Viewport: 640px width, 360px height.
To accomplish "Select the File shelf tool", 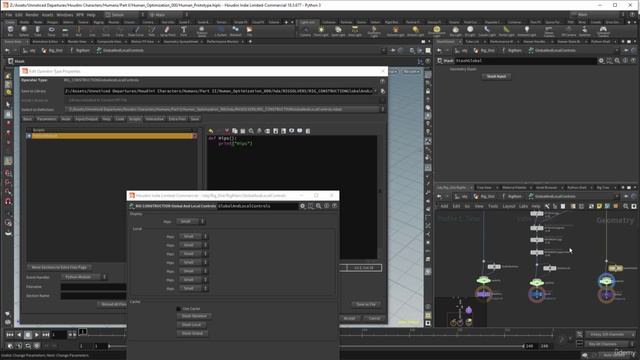I will point(249,31).
